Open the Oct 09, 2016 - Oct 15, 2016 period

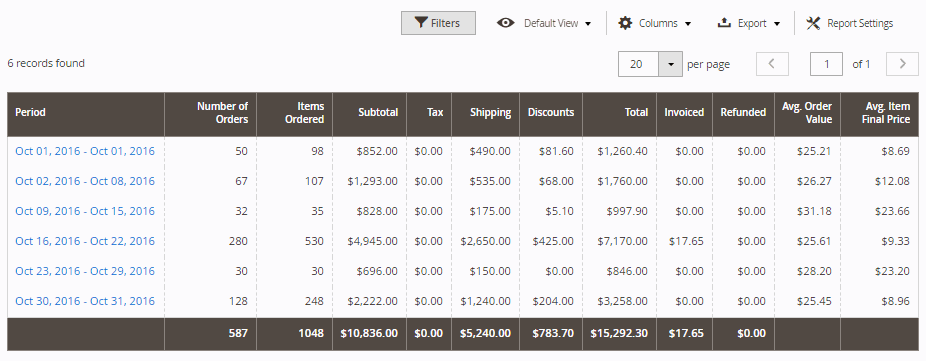click(x=85, y=212)
